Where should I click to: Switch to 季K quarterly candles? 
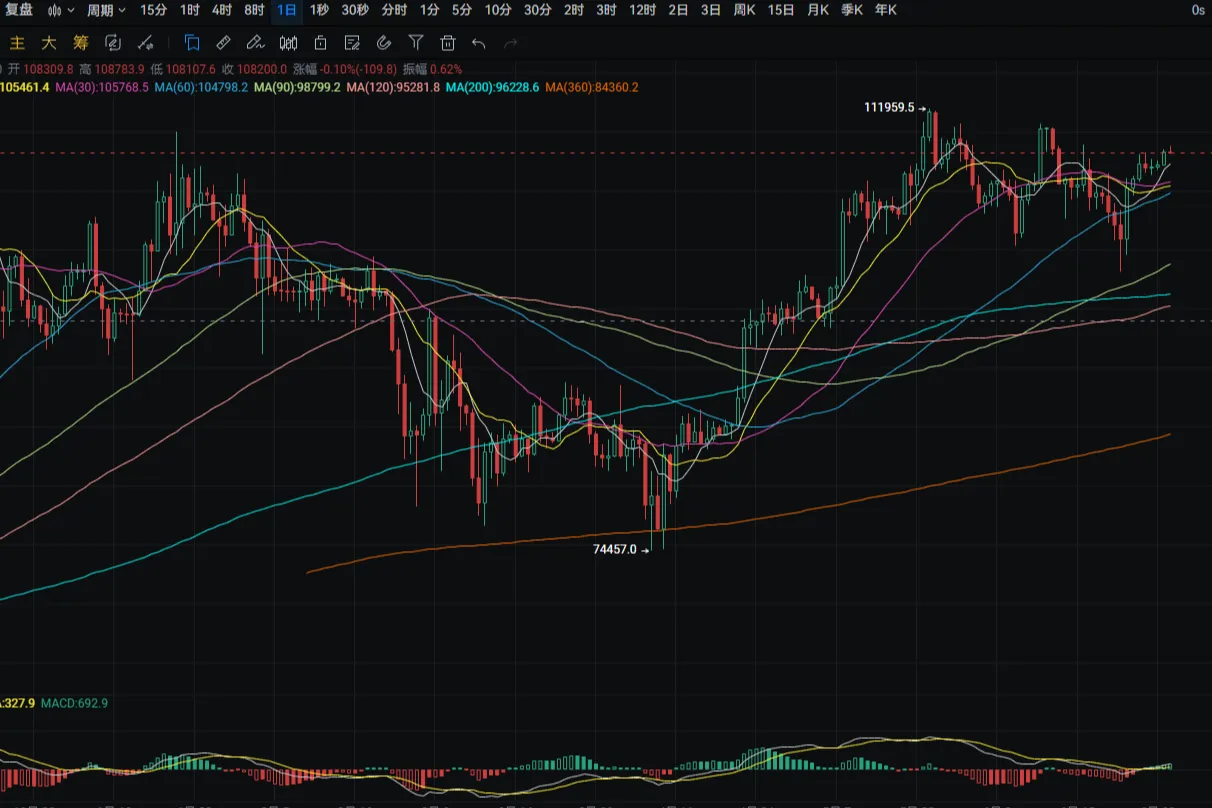(851, 10)
